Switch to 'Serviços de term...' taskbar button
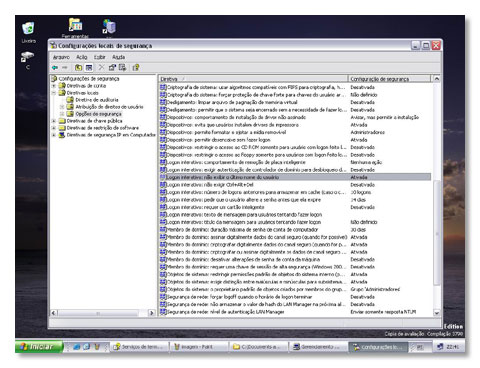Screen dimensions: 480x368 [139, 347]
